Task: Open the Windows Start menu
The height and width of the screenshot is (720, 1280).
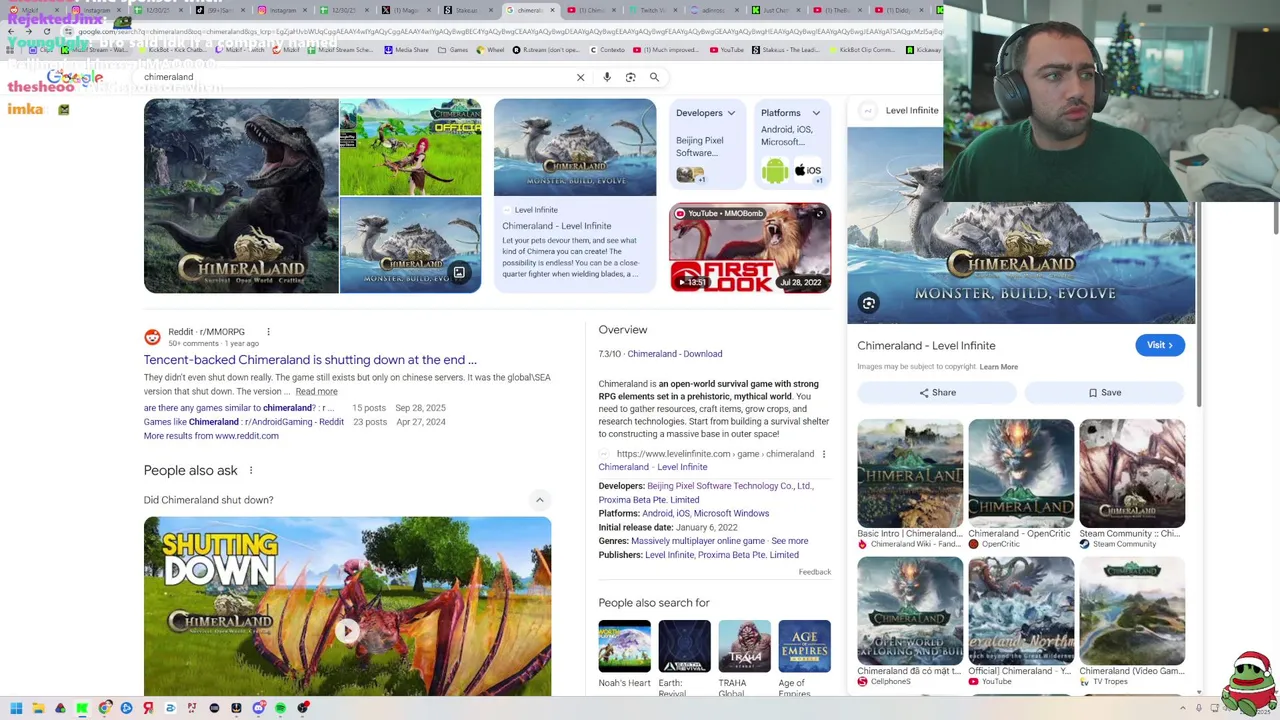Action: [x=16, y=708]
